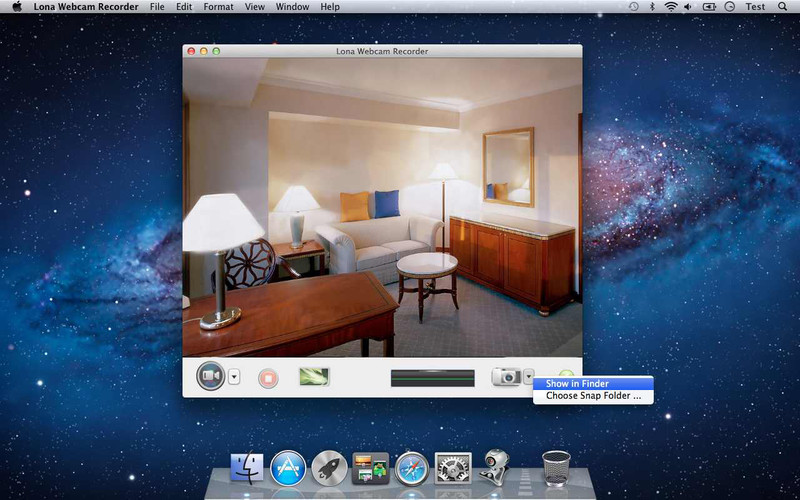
Task: Click the volume speaker icon
Action: (688, 7)
